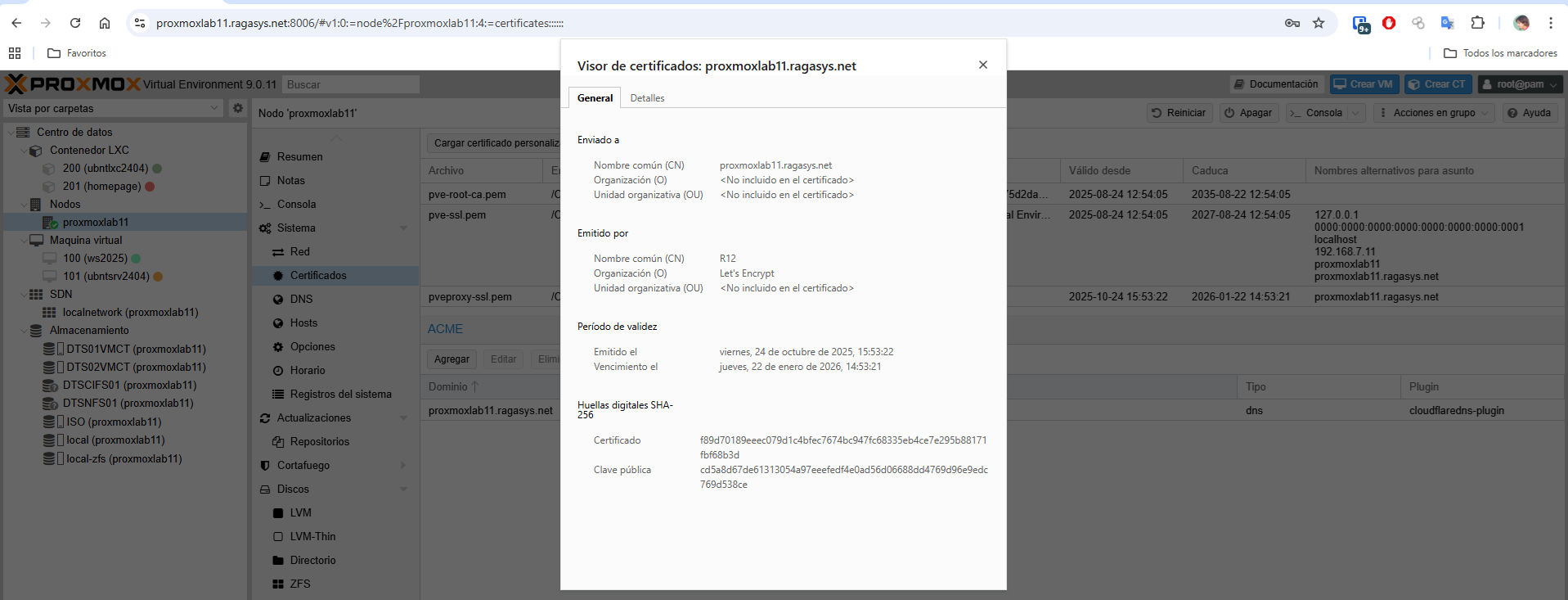Select container 200 (ubntlxc2404)
This screenshot has height=600, width=1568.
tap(106, 168)
